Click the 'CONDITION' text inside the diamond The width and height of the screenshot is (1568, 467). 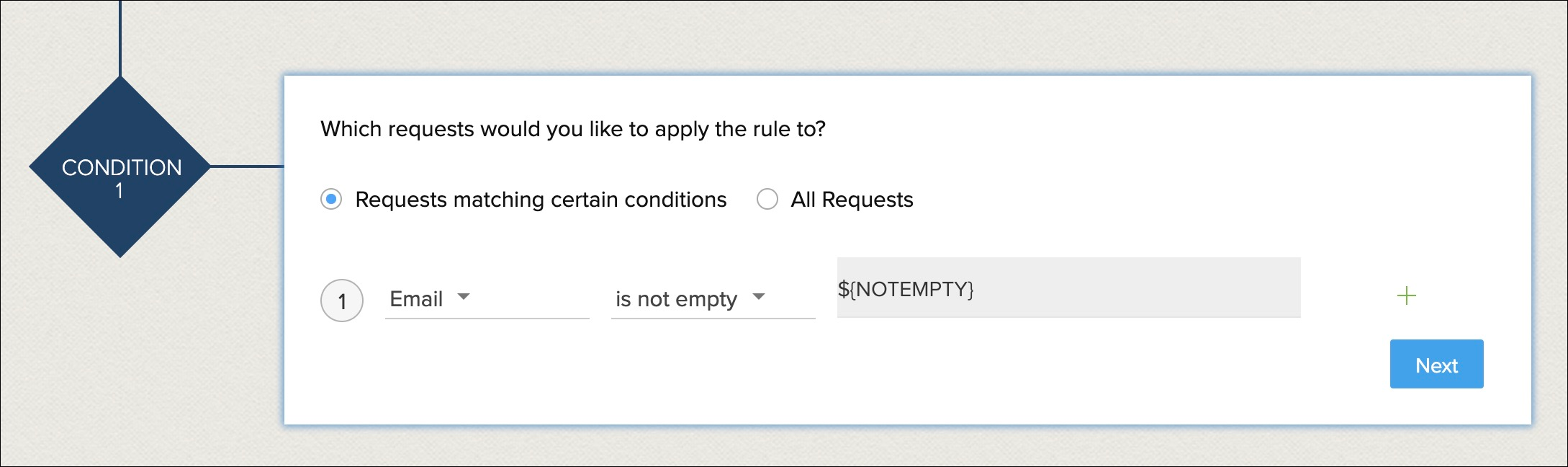(122, 168)
